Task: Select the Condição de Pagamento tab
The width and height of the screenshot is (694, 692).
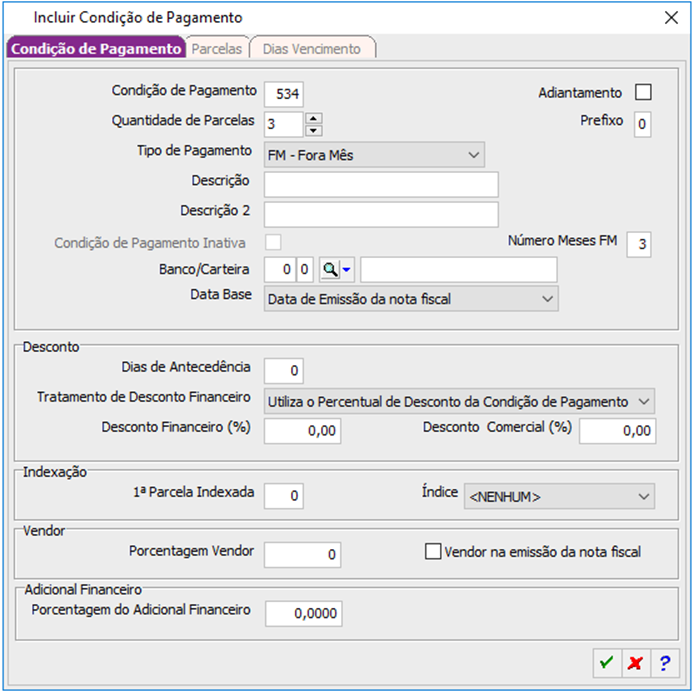Action: (96, 48)
